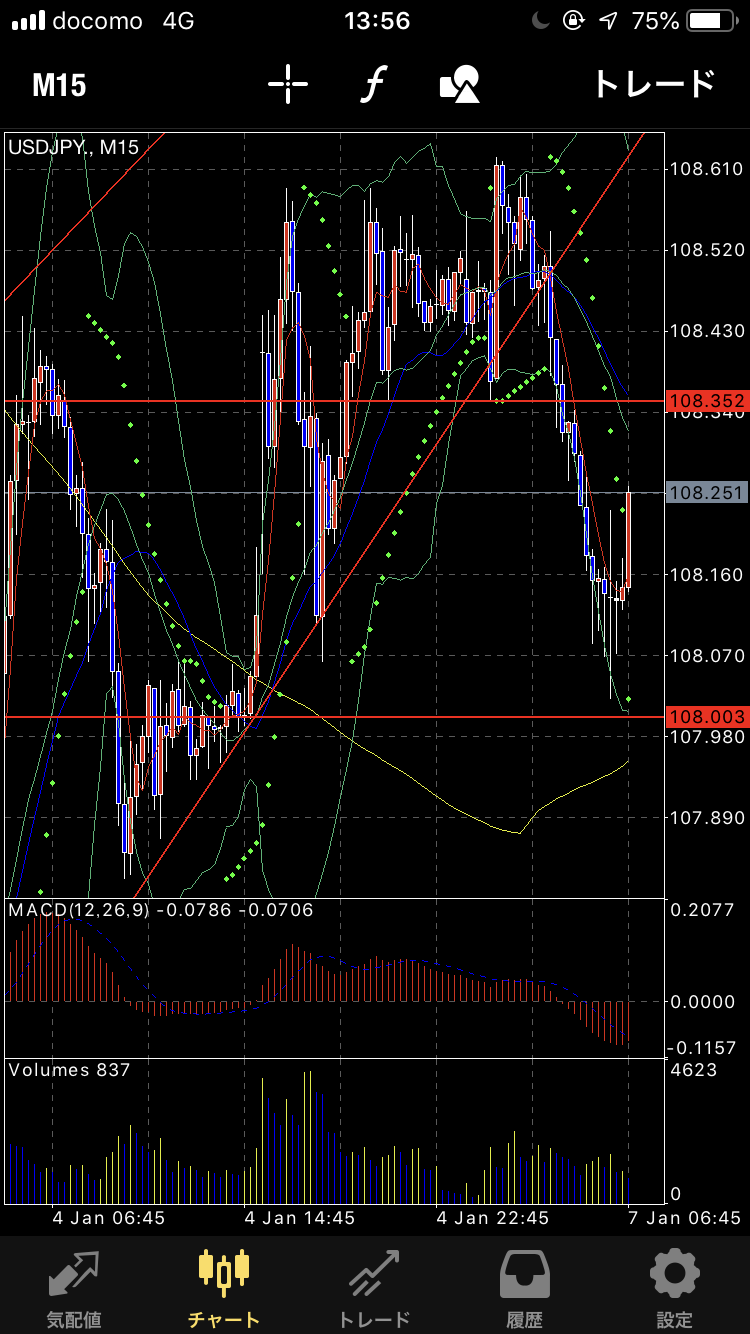Viewport: 750px width, 1334px height.
Task: Open the M15 timeframe selector
Action: [59, 85]
